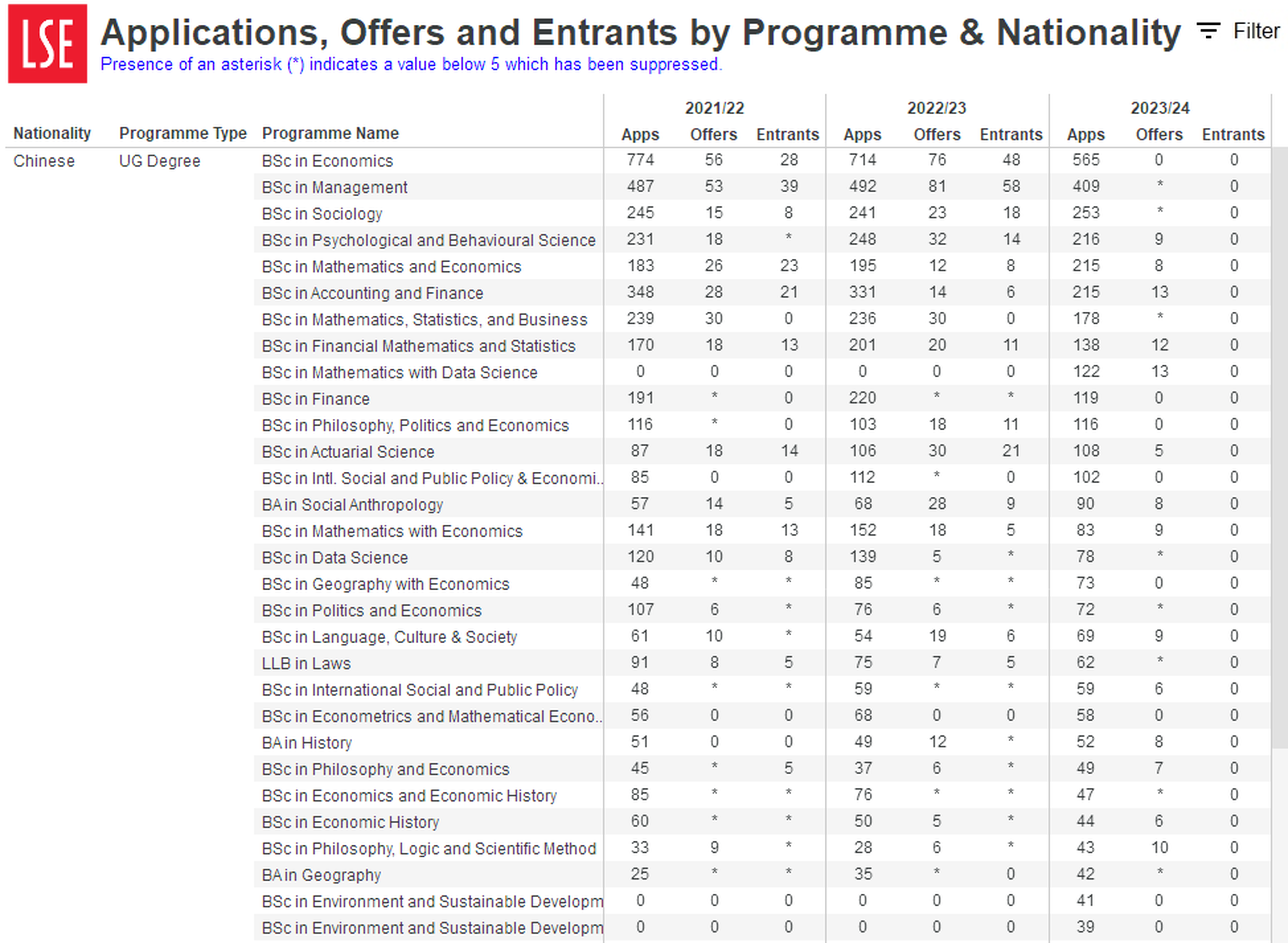Select the BSc in Economics row
The height and width of the screenshot is (943, 1288).
click(x=327, y=161)
